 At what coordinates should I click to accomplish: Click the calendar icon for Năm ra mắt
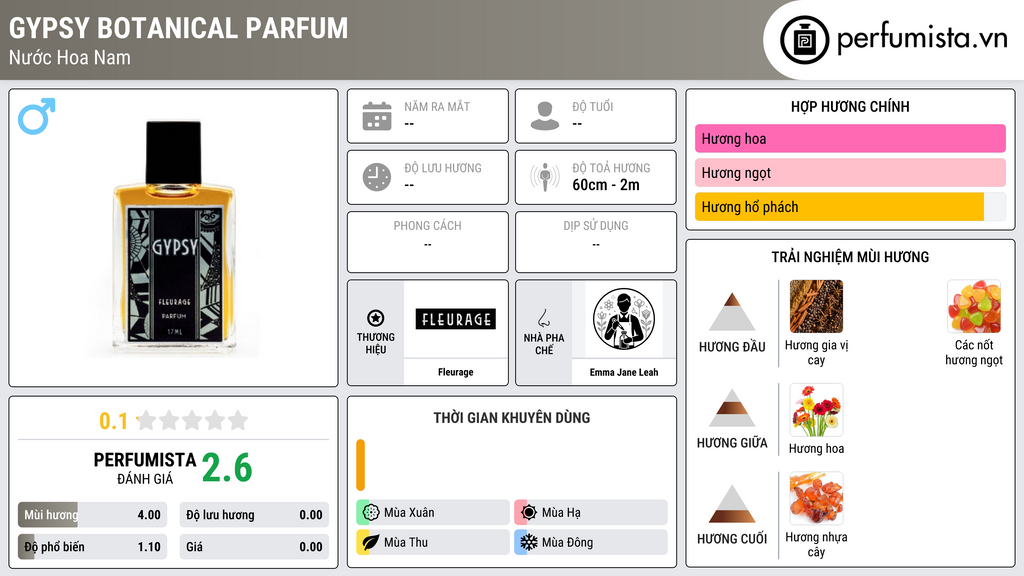(x=377, y=116)
